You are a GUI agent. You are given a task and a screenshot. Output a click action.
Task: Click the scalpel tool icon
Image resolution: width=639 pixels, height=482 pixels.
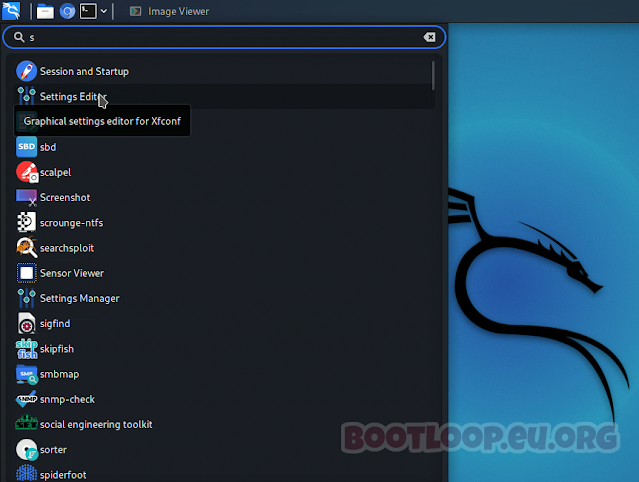[26, 172]
